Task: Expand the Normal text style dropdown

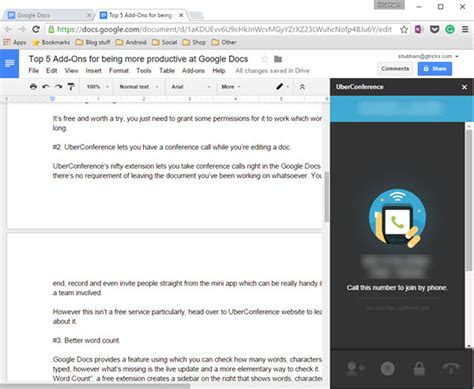Action: tap(139, 87)
